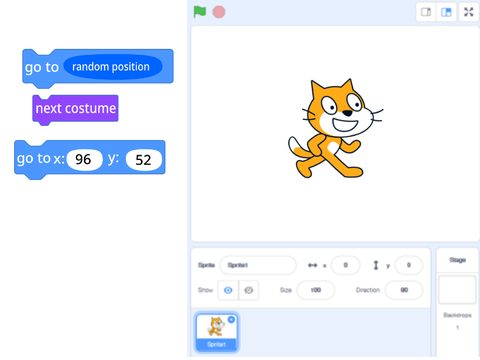Enter full screen stage mode
Screen dimensions: 480x360
tap(469, 12)
